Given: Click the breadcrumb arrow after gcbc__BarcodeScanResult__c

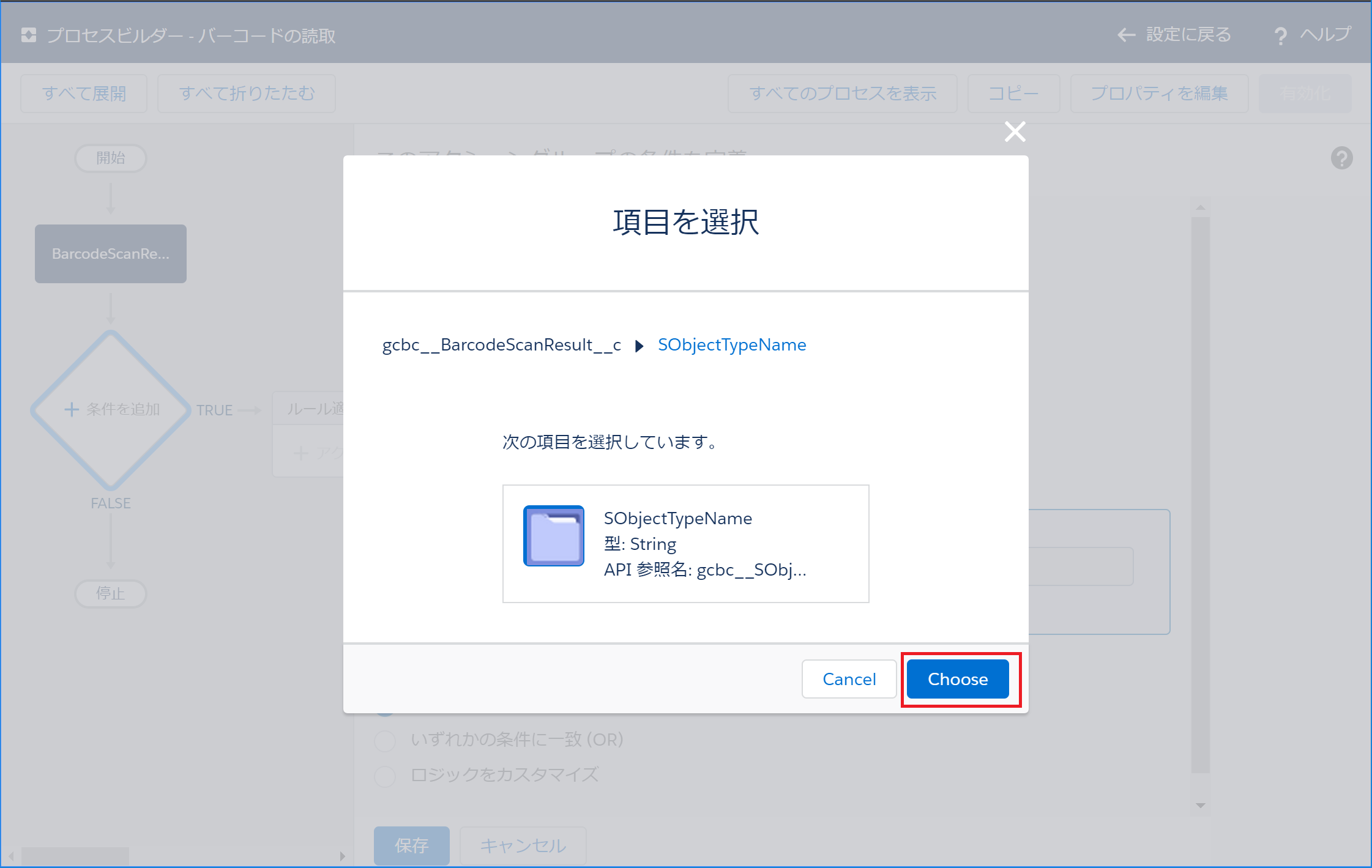Looking at the screenshot, I should tap(639, 346).
